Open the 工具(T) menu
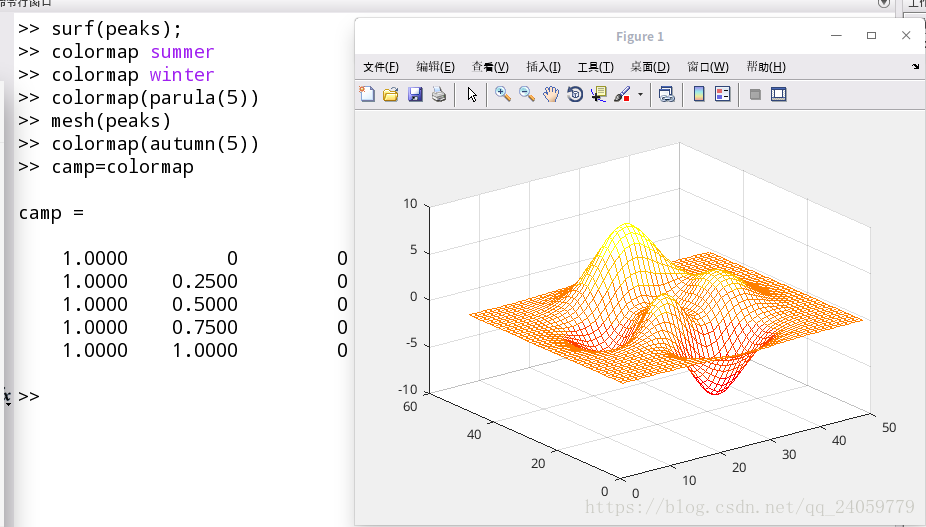This screenshot has height=527, width=926. click(x=595, y=67)
